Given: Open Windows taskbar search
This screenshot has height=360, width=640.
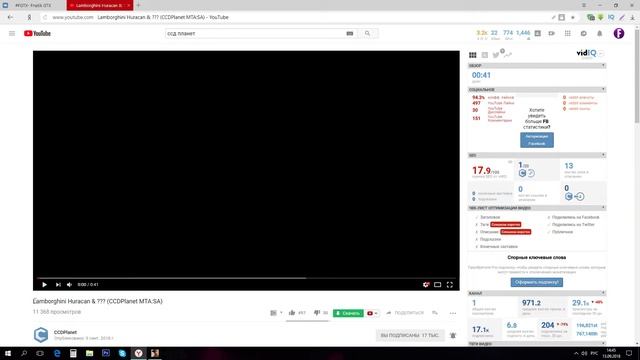Looking at the screenshot, I should 24,353.
